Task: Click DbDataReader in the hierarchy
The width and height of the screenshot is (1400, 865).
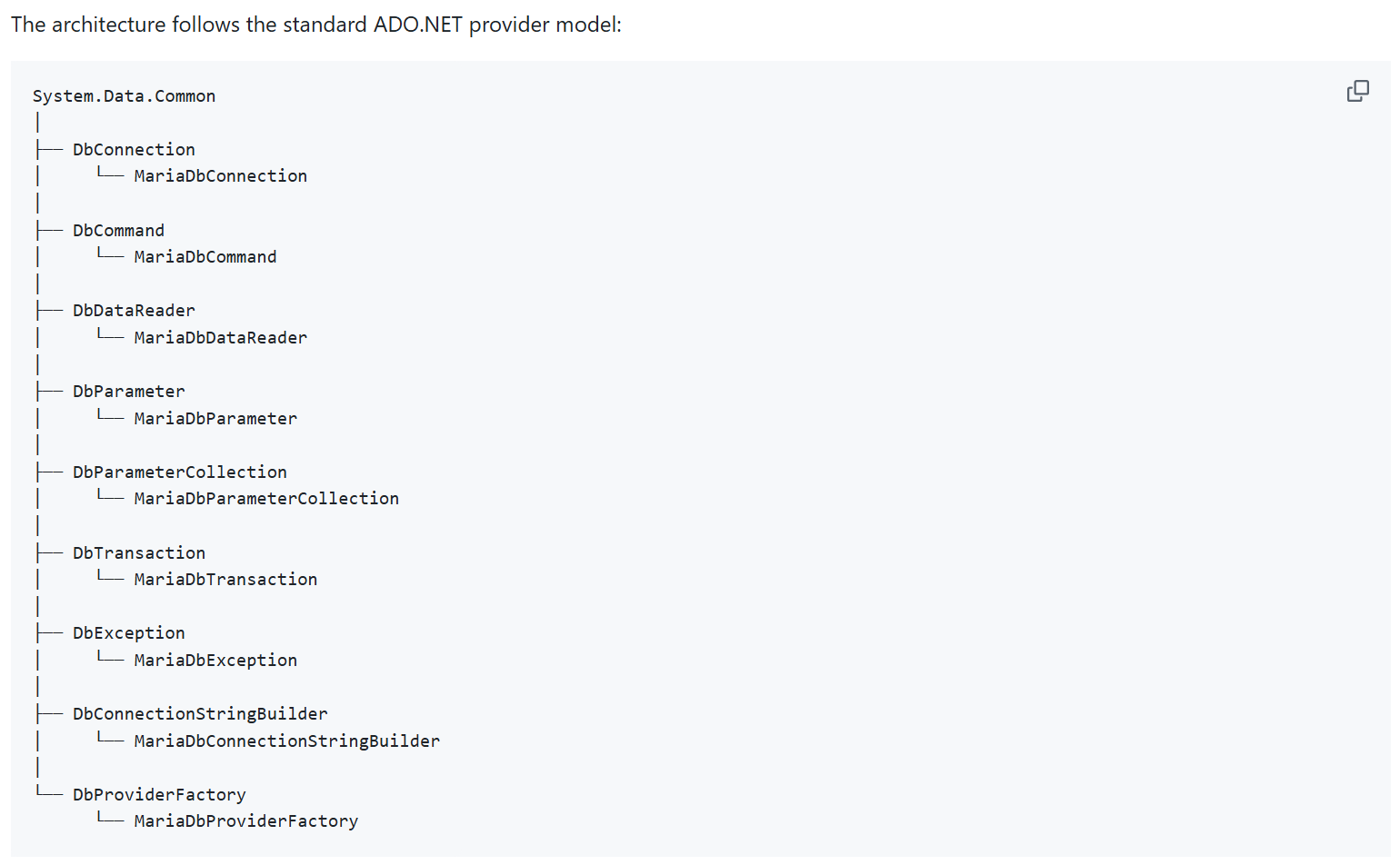Action: pos(134,311)
